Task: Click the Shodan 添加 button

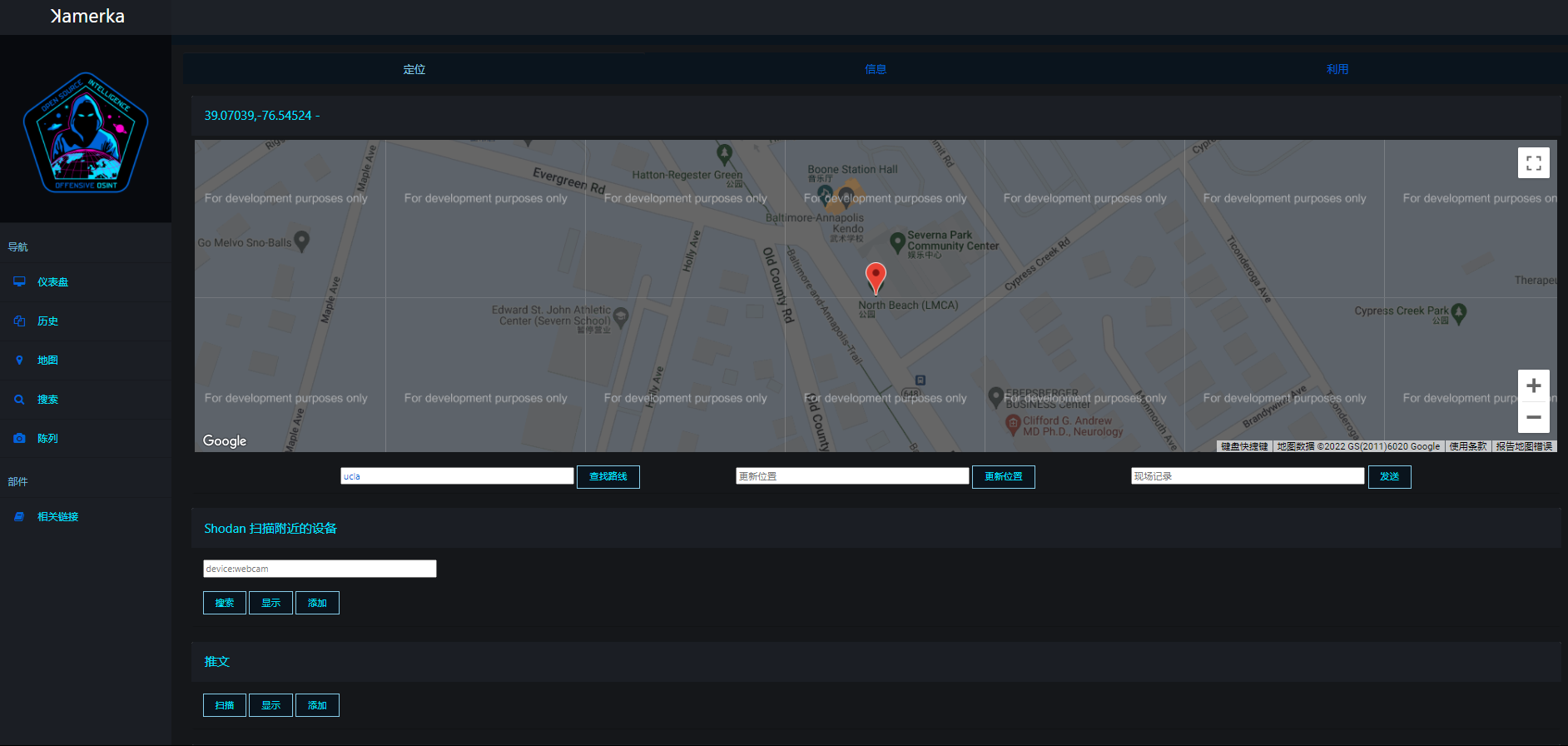Action: (x=317, y=603)
